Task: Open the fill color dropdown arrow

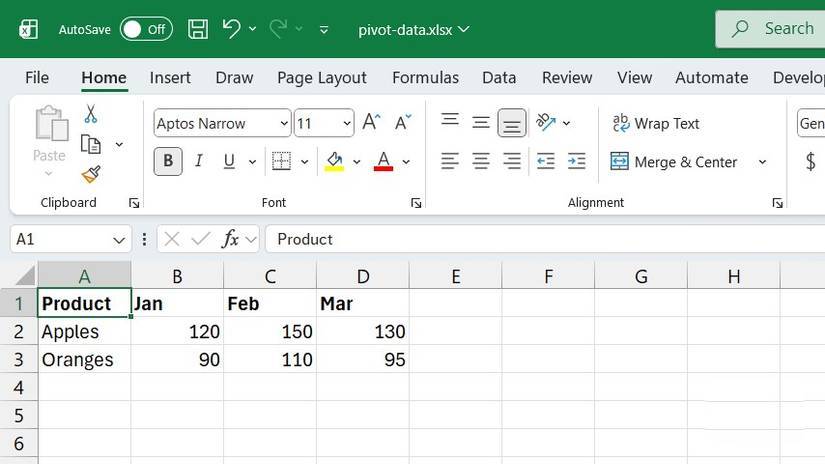Action: point(357,162)
